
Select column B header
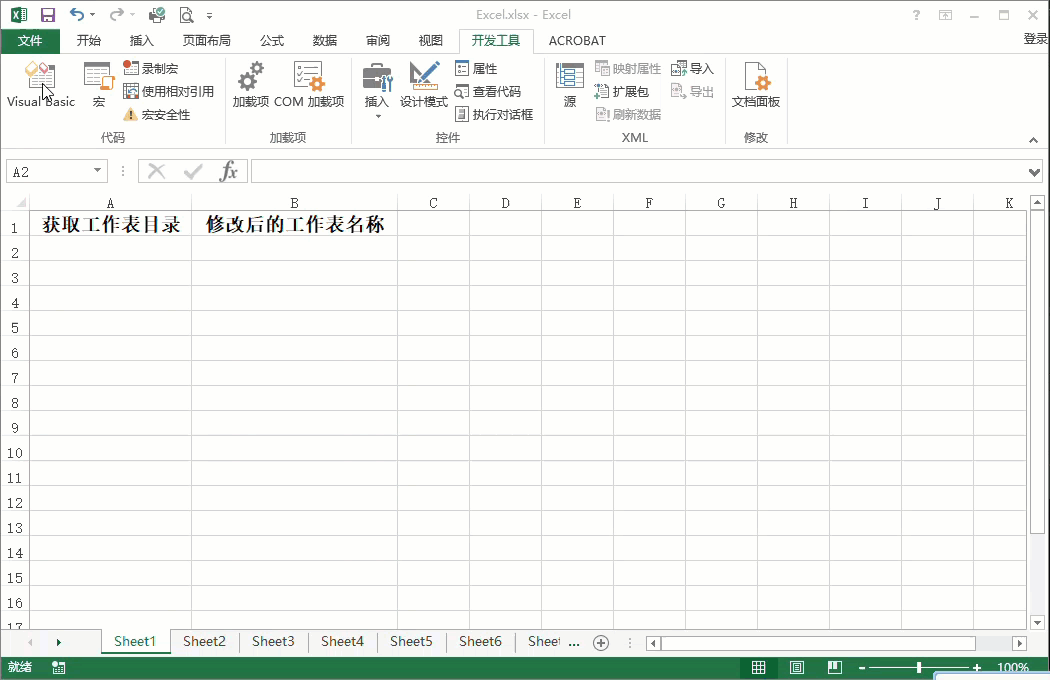(x=294, y=203)
